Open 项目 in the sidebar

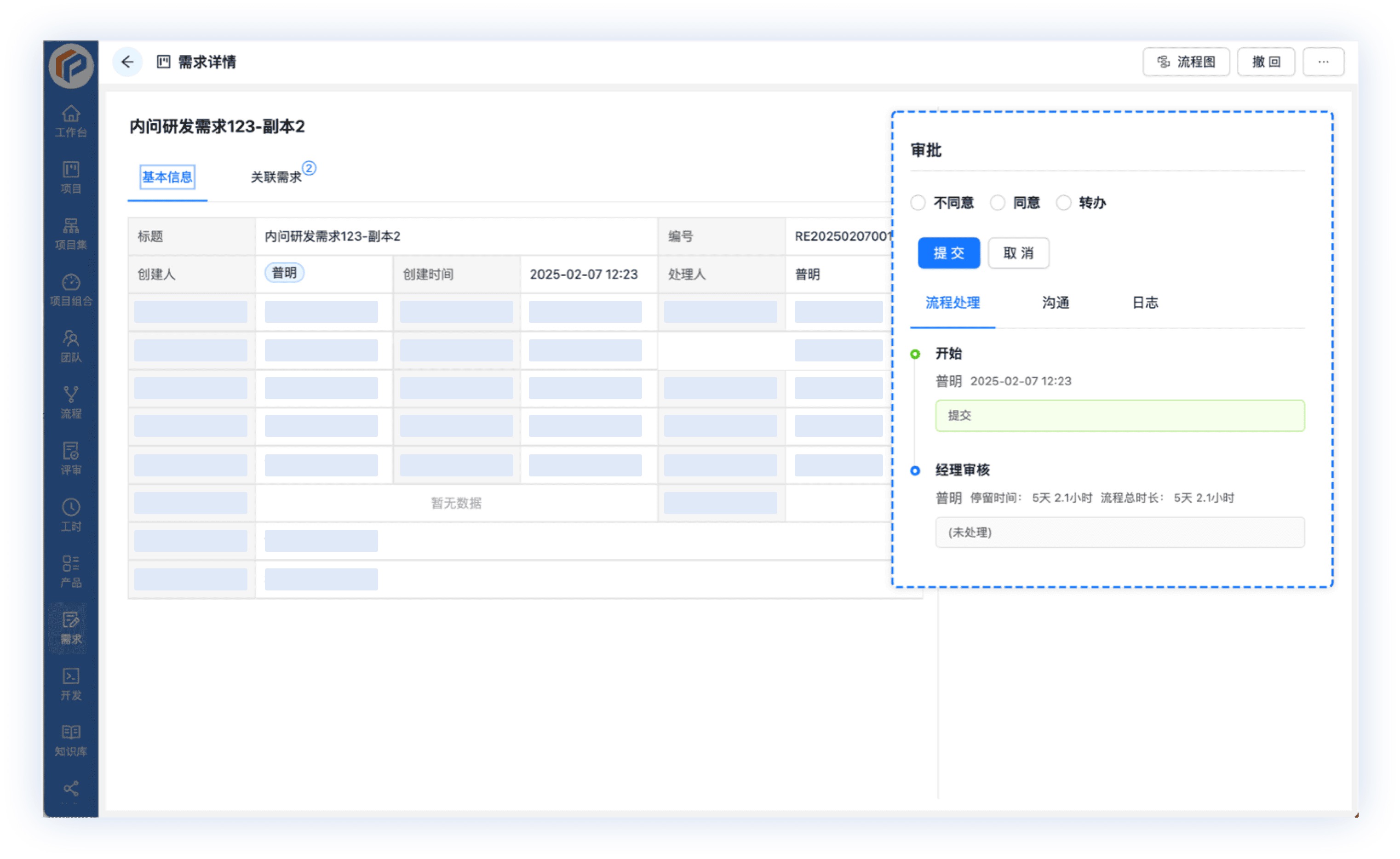(x=71, y=177)
